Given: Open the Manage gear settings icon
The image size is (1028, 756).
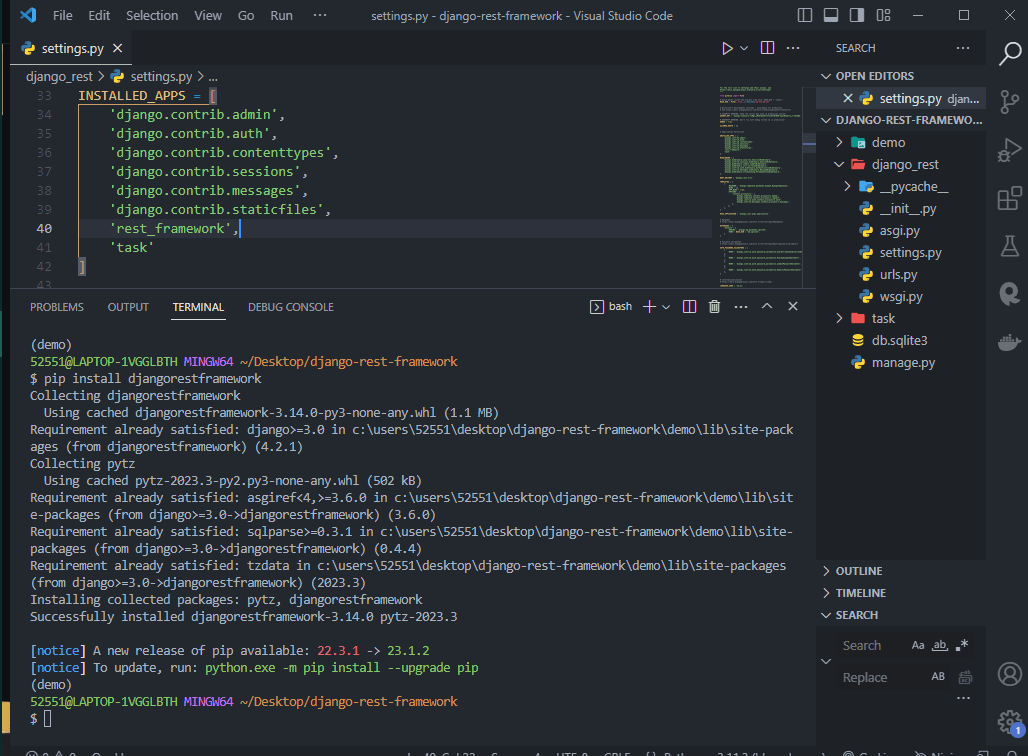Looking at the screenshot, I should [1010, 722].
